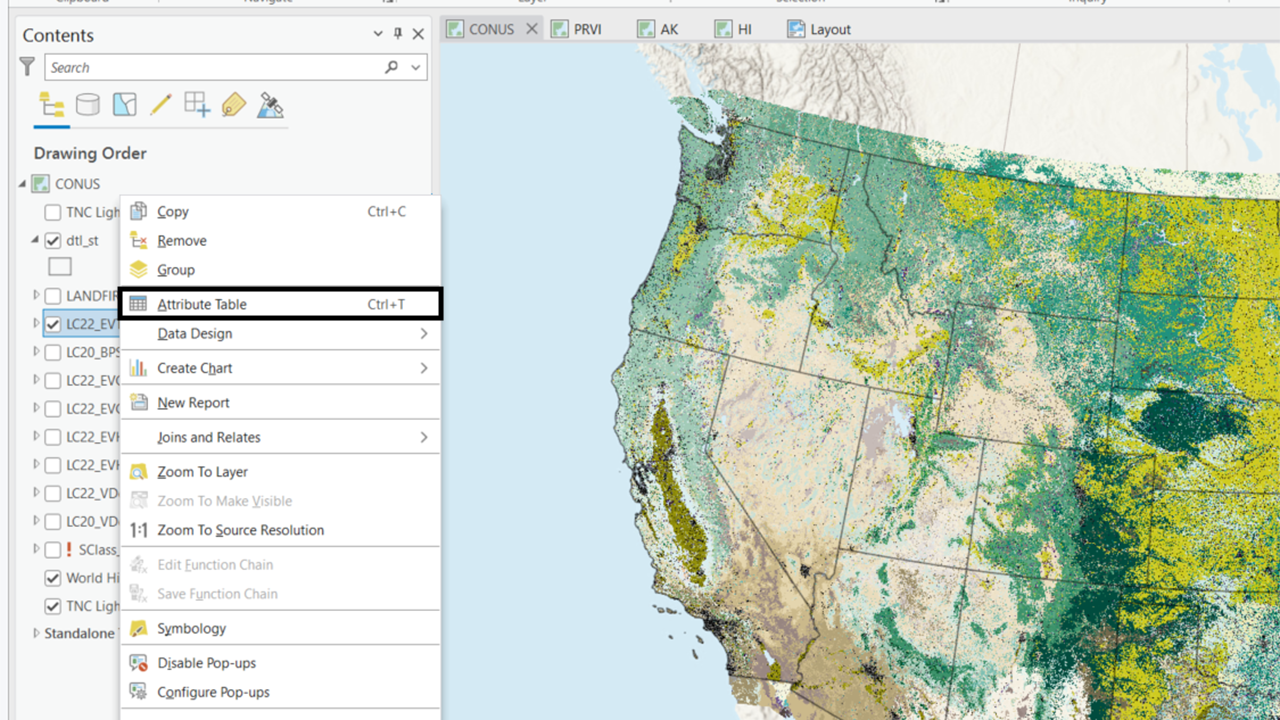Click the Remove icon in the context menu
1280x720 pixels.
pos(141,240)
